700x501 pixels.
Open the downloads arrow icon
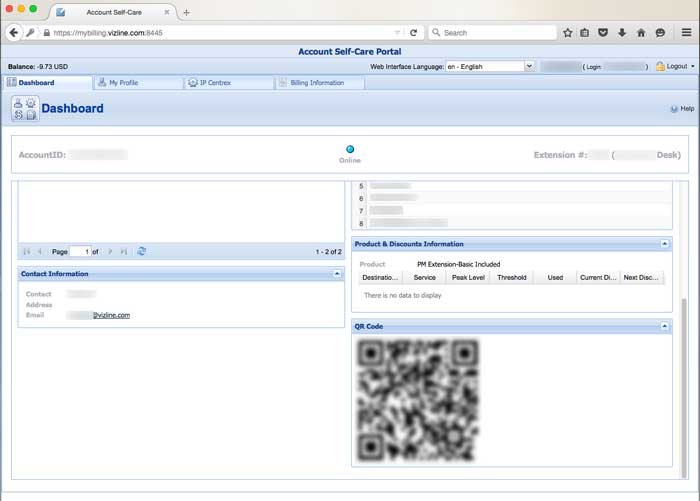coord(622,33)
